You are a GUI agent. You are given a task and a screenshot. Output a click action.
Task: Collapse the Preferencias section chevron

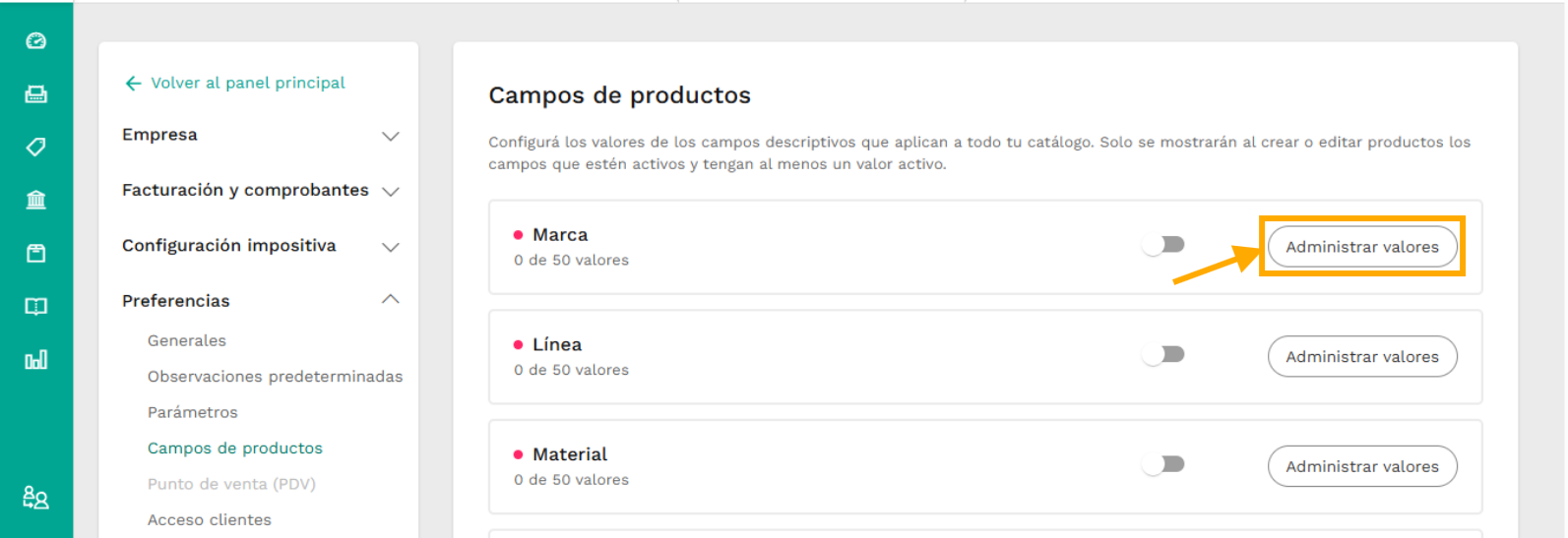coord(391,300)
